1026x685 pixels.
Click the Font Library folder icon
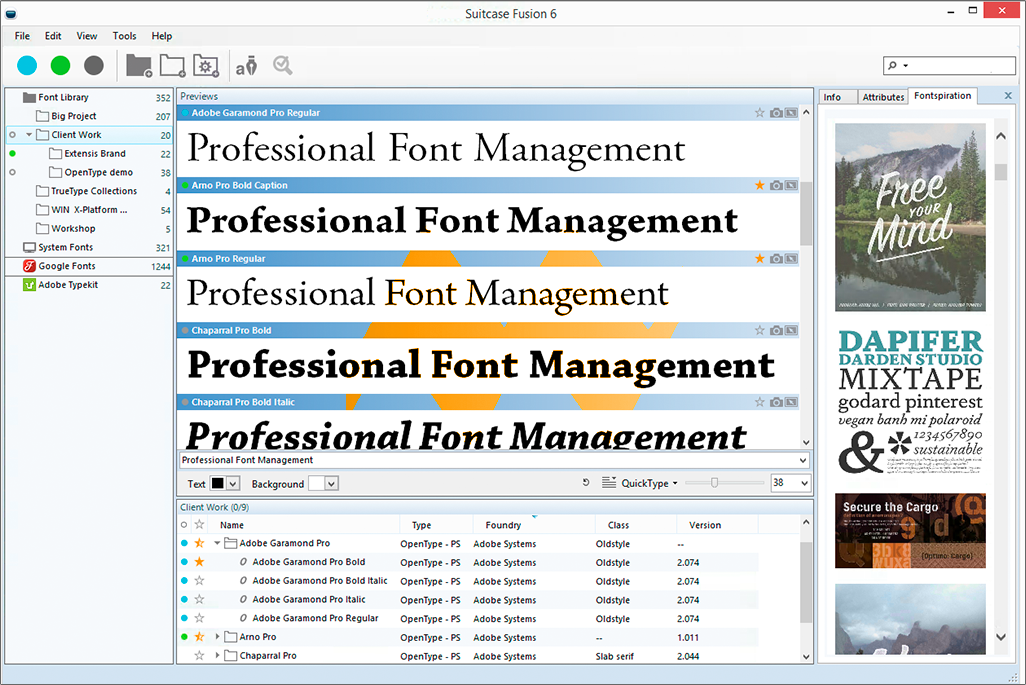click(x=29, y=97)
